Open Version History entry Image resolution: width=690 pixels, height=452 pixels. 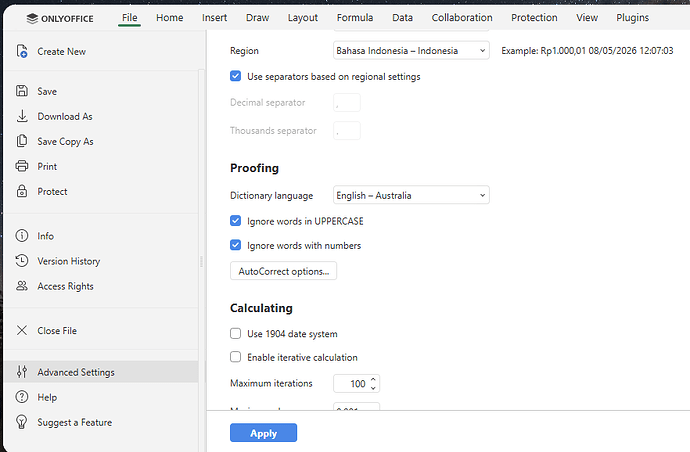101,261
